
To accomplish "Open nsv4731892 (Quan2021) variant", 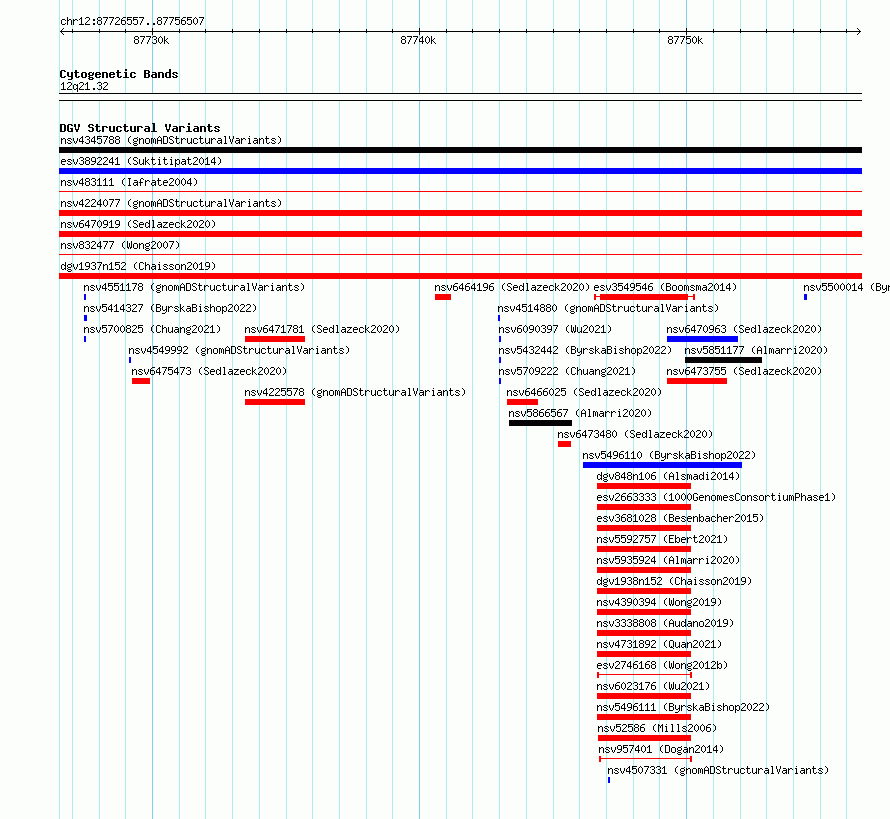I will pos(659,644).
